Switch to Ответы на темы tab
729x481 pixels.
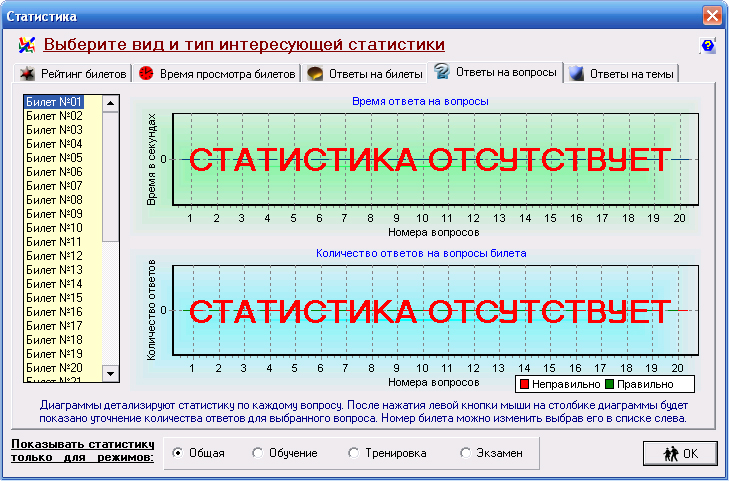[x=632, y=74]
